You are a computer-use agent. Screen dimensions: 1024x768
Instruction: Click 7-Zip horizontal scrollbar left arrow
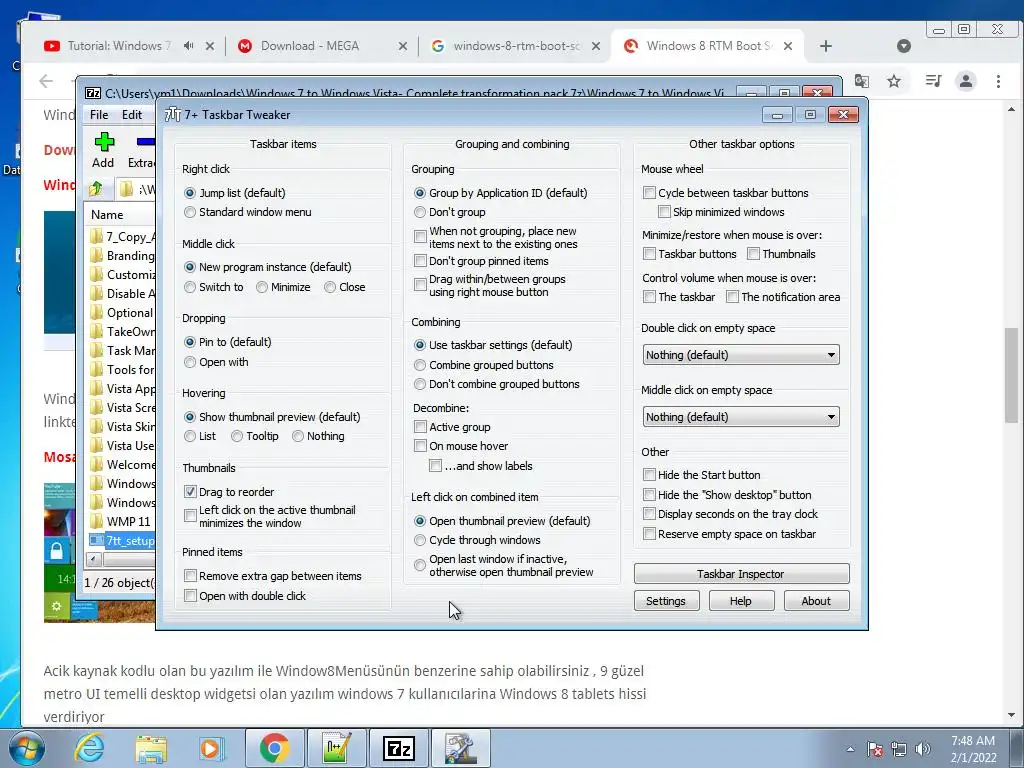(94, 559)
